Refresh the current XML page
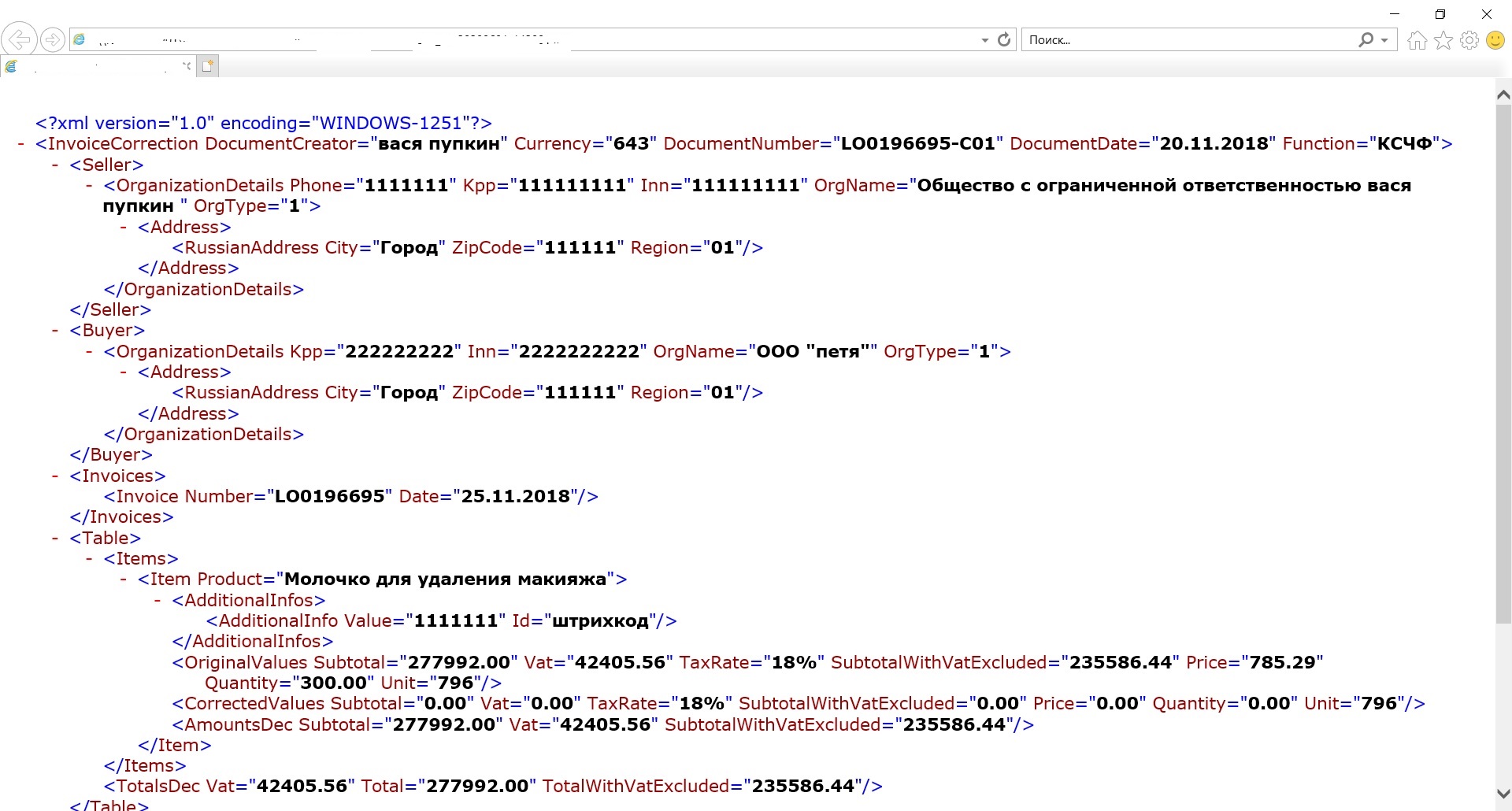 coord(1003,39)
